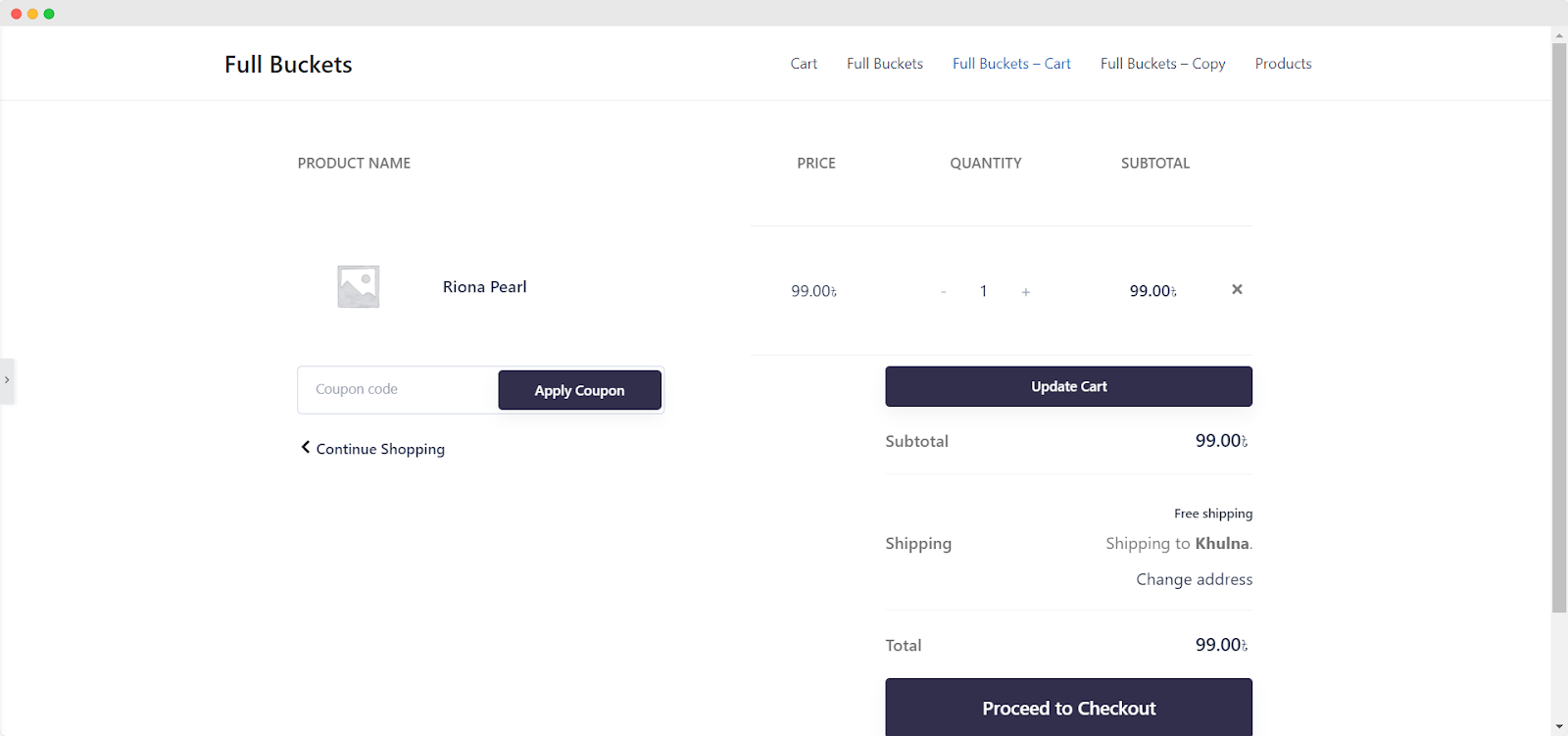Open the Full Buckets homepage title
The width and height of the screenshot is (1568, 736).
pos(287,64)
